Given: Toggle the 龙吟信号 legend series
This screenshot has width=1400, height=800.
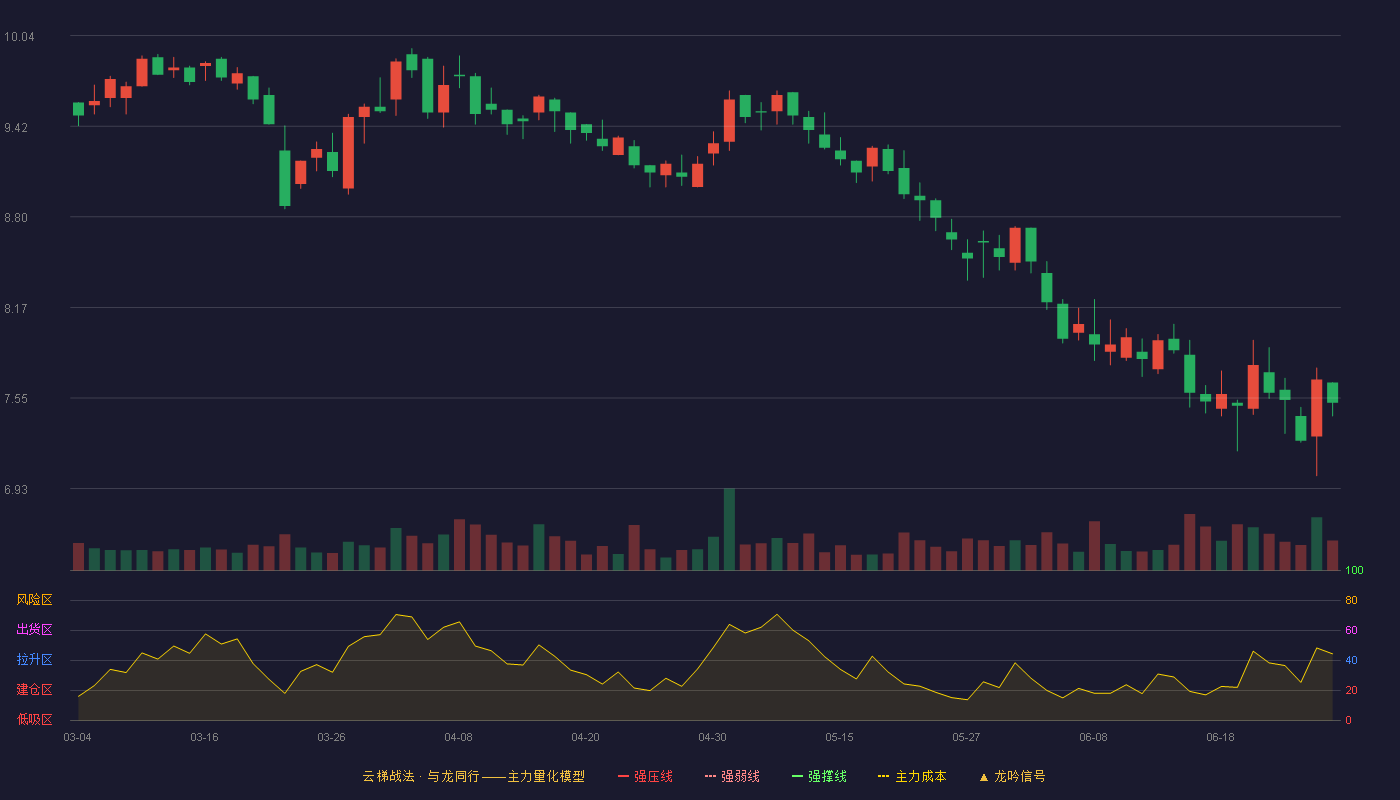Looking at the screenshot, I should [1011, 776].
